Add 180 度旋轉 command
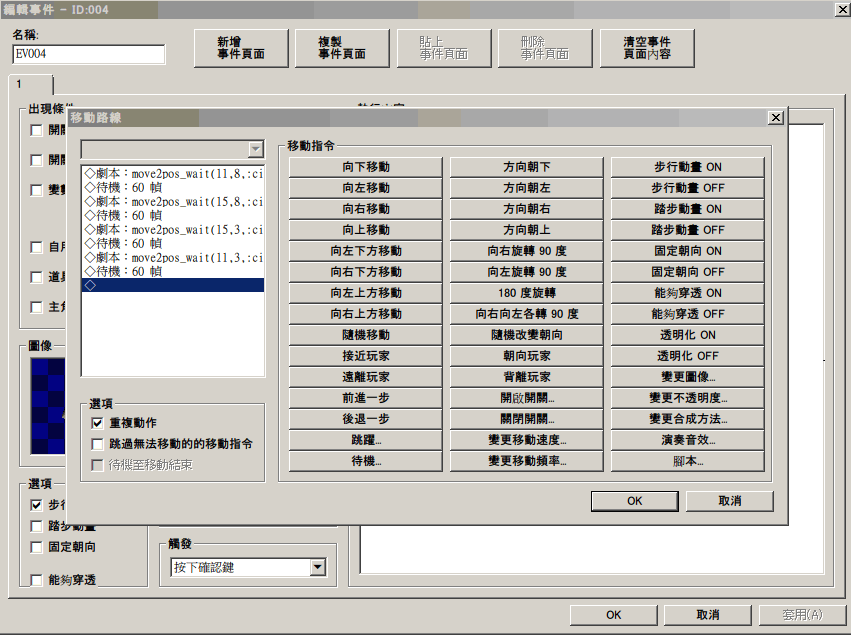 pyautogui.click(x=526, y=293)
